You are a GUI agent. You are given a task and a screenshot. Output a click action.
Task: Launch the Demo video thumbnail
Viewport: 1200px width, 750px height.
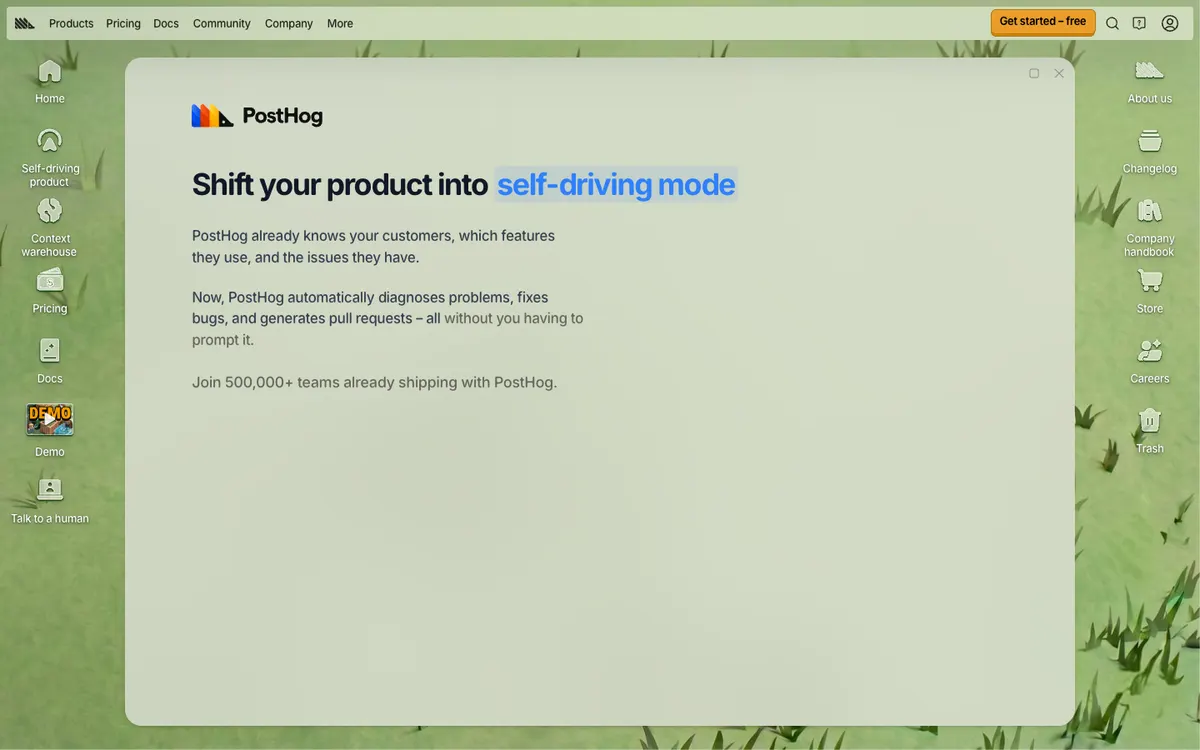click(x=50, y=419)
